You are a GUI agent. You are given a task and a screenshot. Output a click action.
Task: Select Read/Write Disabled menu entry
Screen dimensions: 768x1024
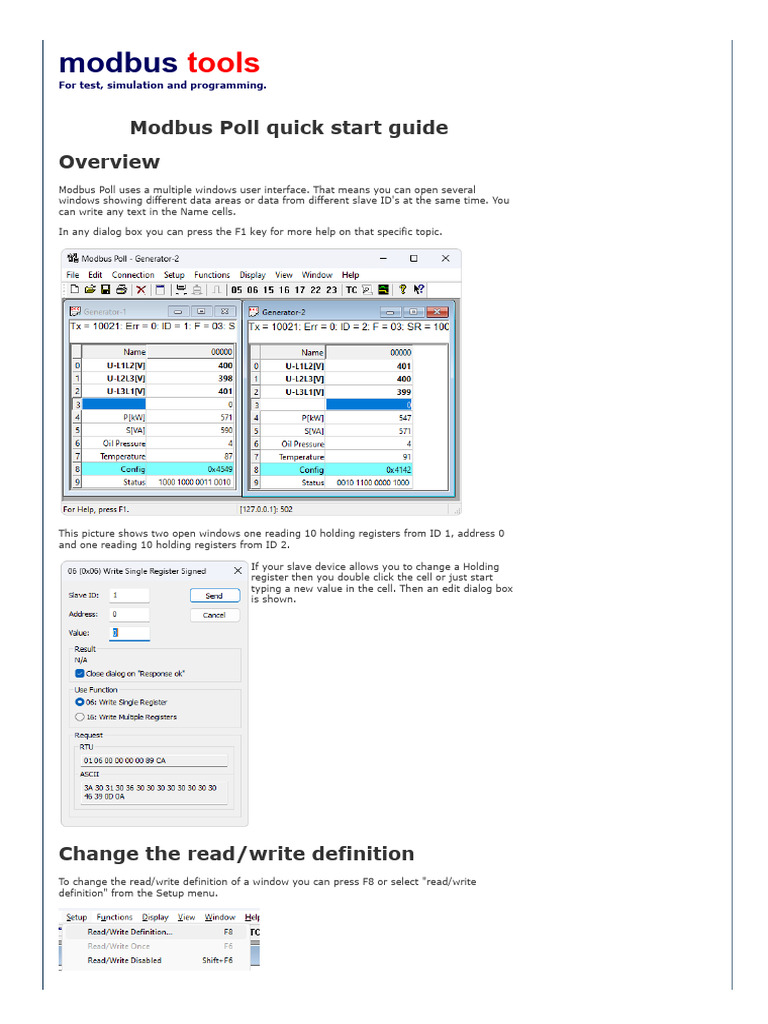[157, 960]
